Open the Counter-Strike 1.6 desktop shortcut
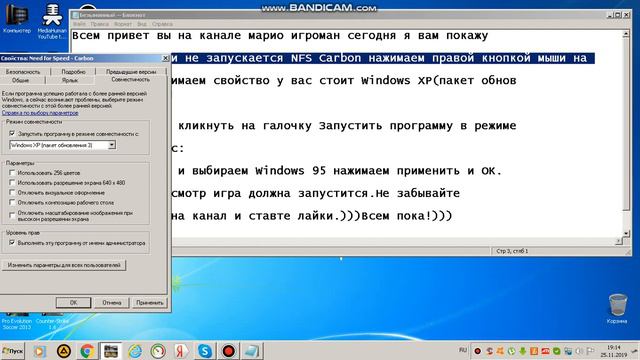Image resolution: width=640 pixels, height=360 pixels. coord(52,322)
